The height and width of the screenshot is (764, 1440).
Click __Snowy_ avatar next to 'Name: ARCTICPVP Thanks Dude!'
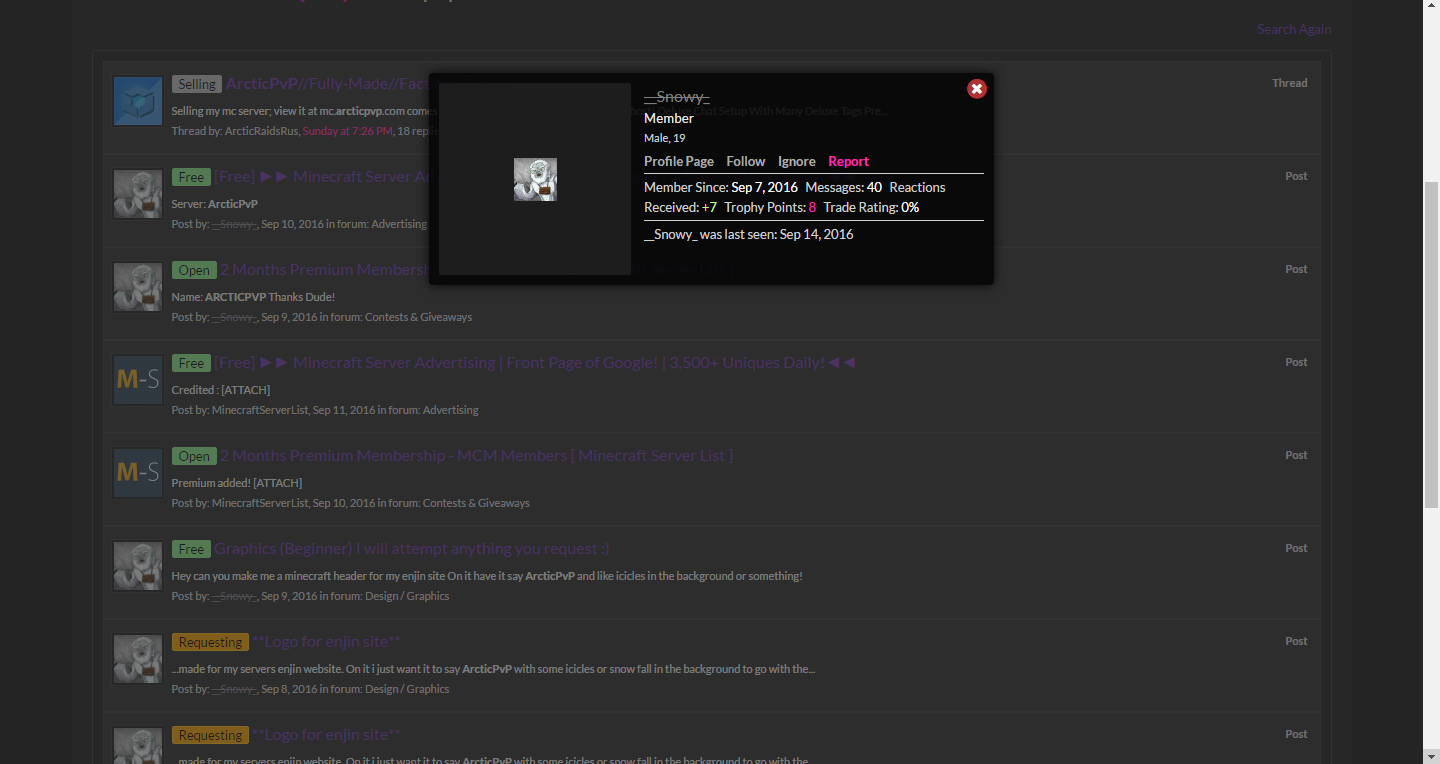coord(138,287)
